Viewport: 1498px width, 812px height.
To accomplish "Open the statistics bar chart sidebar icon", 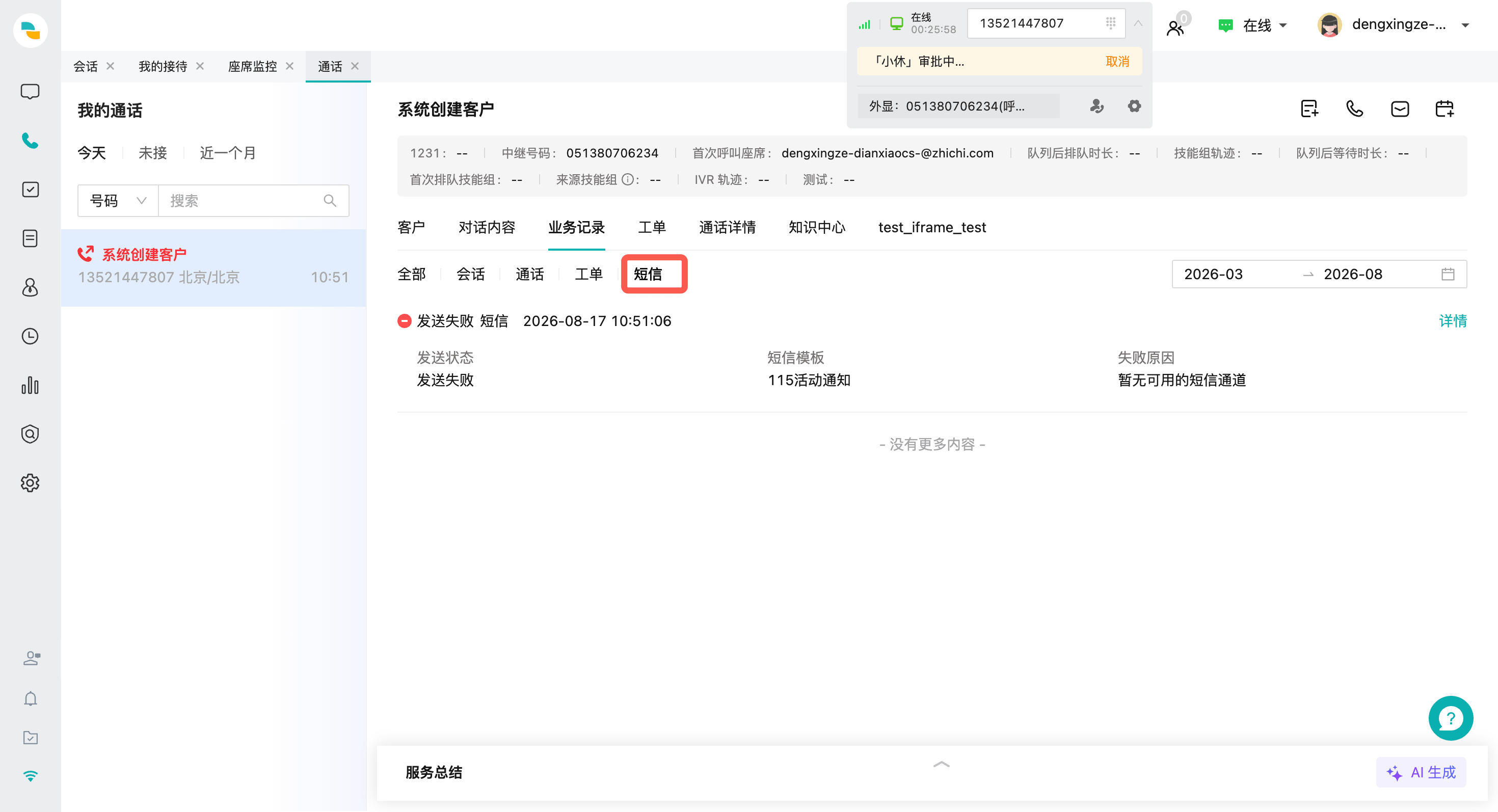I will pyautogui.click(x=30, y=385).
